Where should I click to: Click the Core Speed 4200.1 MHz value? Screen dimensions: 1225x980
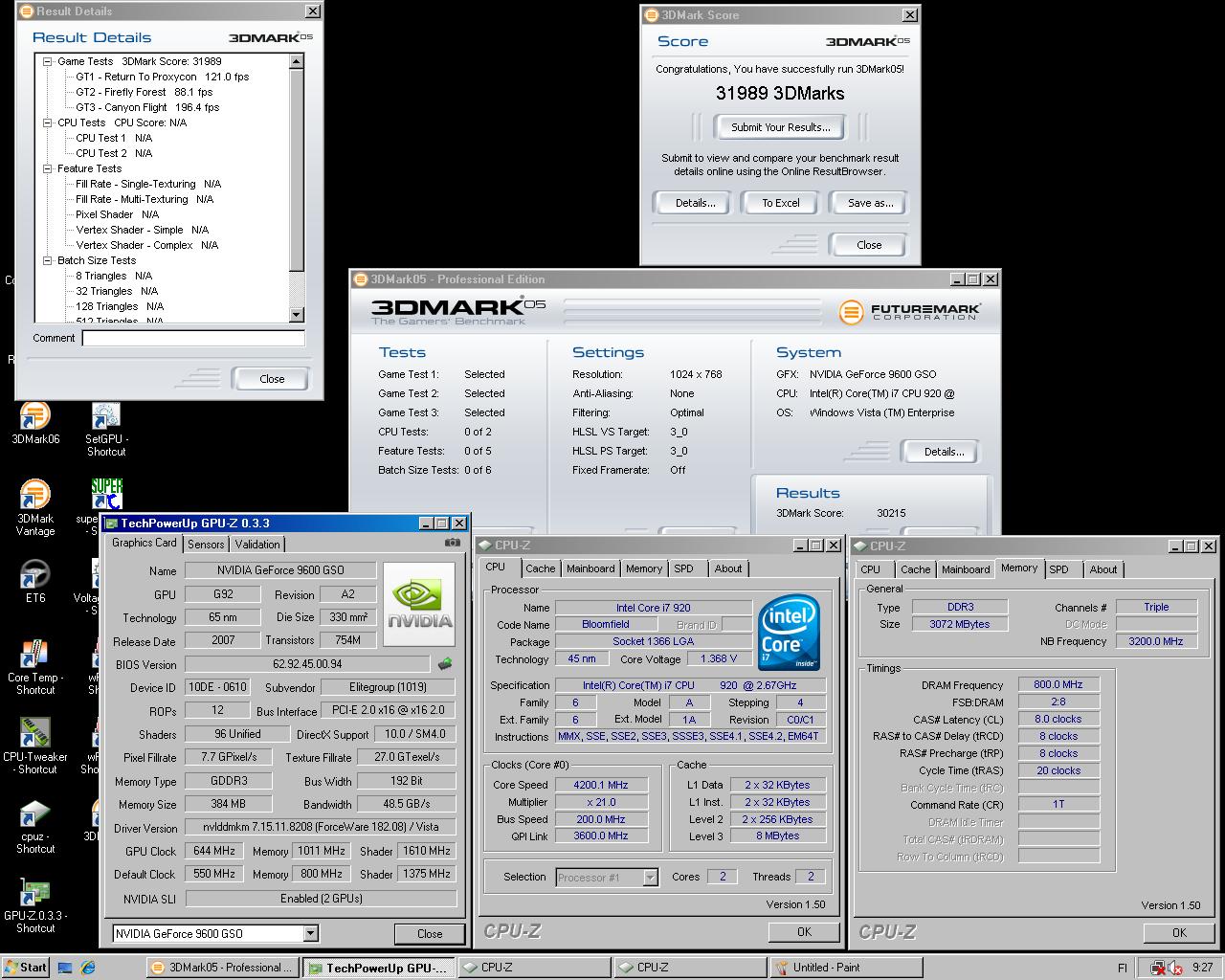click(601, 785)
